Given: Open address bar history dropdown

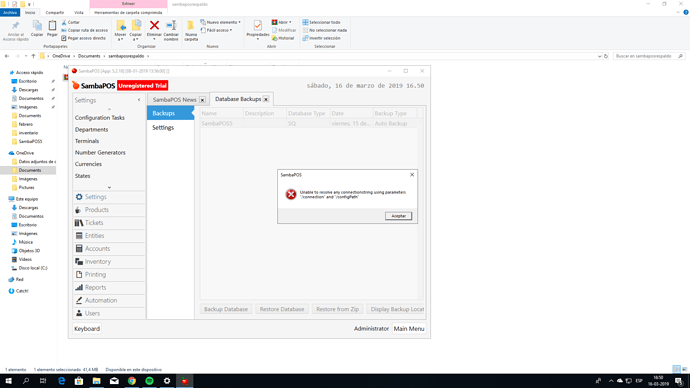Looking at the screenshot, I should pos(599,56).
